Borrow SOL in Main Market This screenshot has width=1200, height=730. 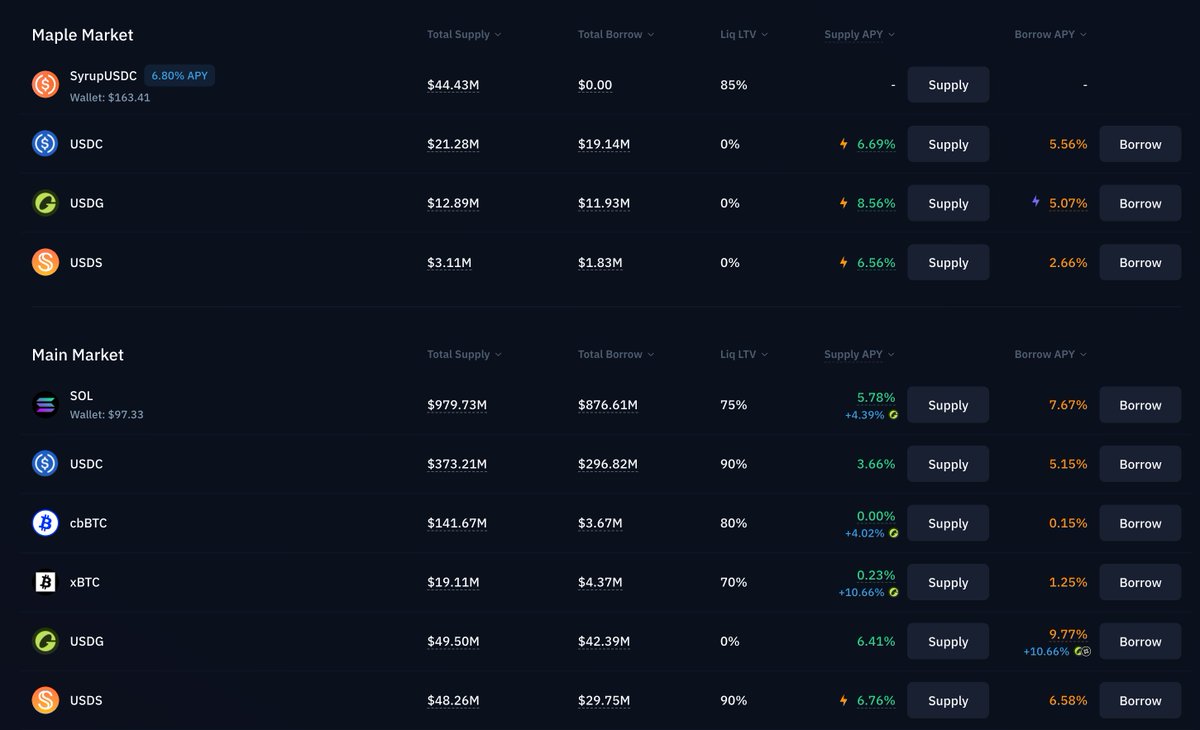pyautogui.click(x=1140, y=405)
